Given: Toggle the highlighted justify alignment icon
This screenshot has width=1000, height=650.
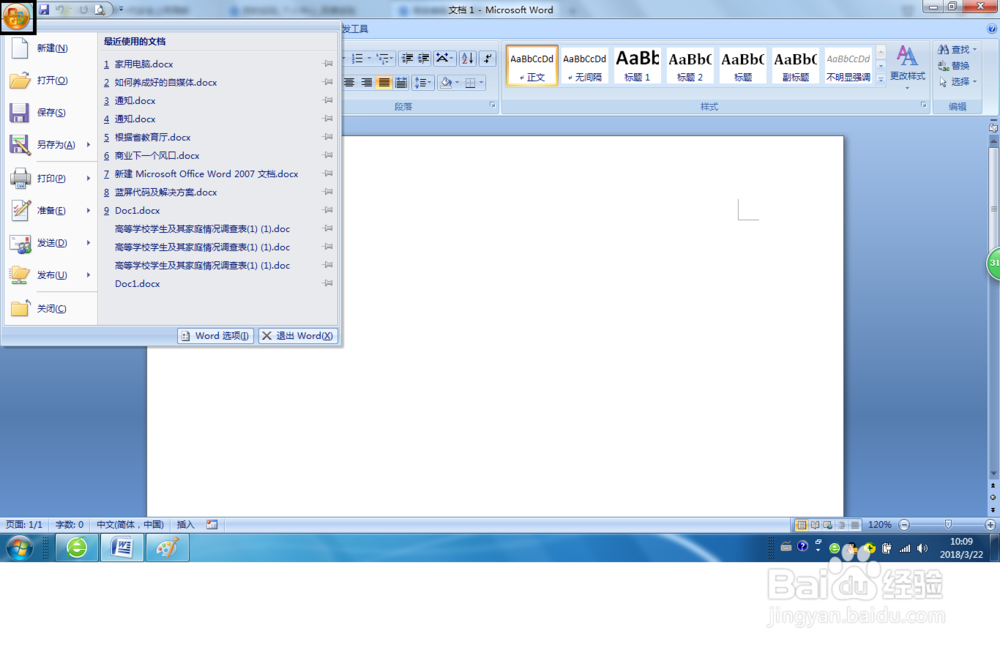Looking at the screenshot, I should pyautogui.click(x=383, y=83).
